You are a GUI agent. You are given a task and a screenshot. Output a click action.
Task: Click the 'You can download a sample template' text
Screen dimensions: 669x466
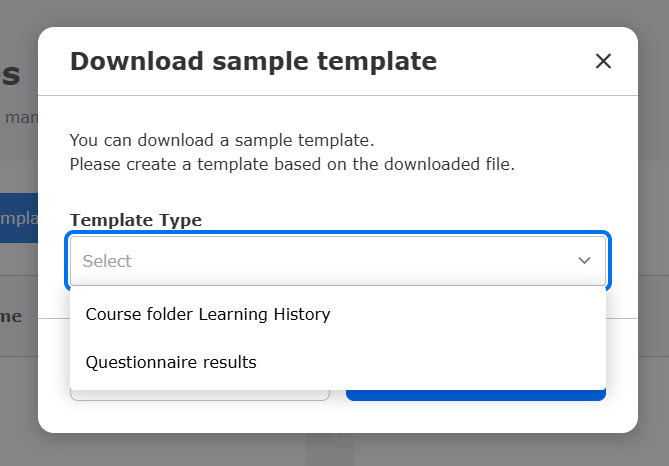(x=222, y=140)
